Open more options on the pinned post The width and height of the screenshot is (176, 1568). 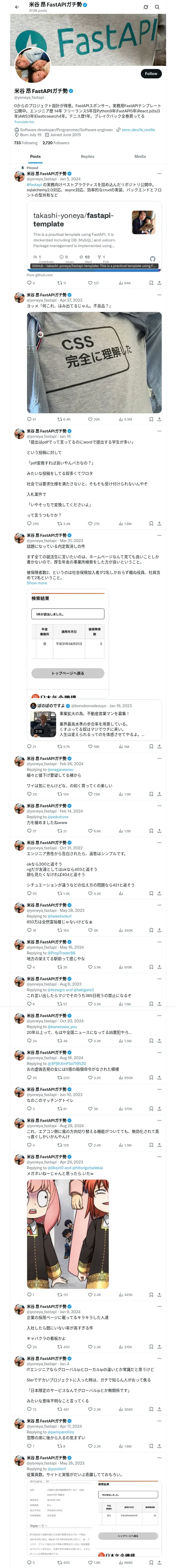click(160, 174)
